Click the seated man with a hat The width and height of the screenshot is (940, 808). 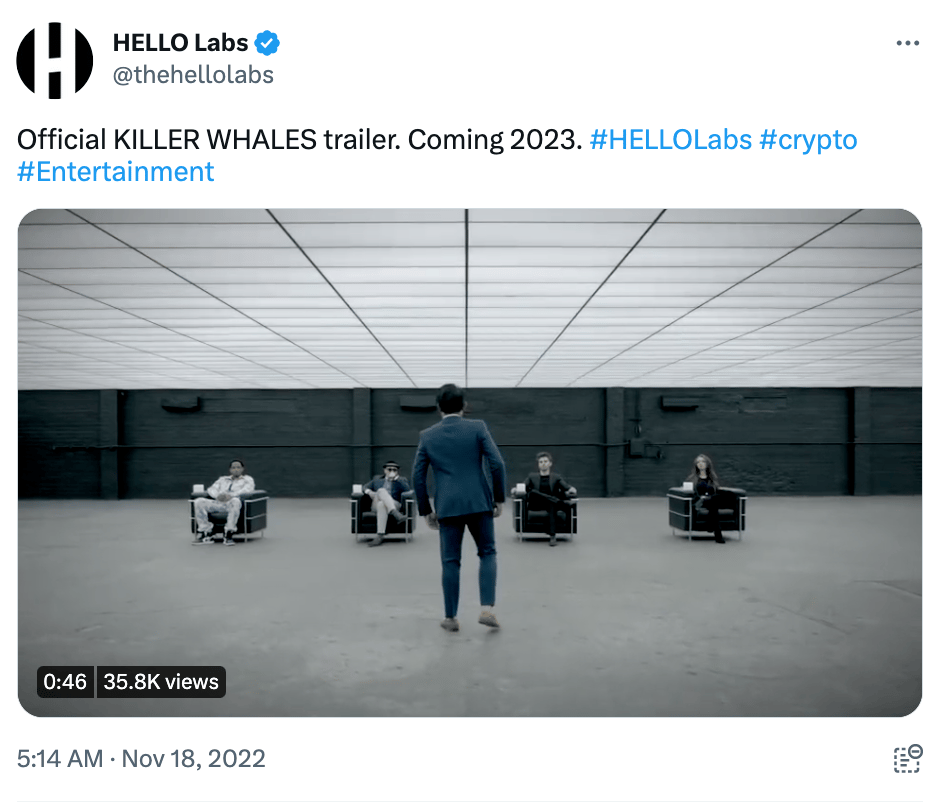[384, 502]
